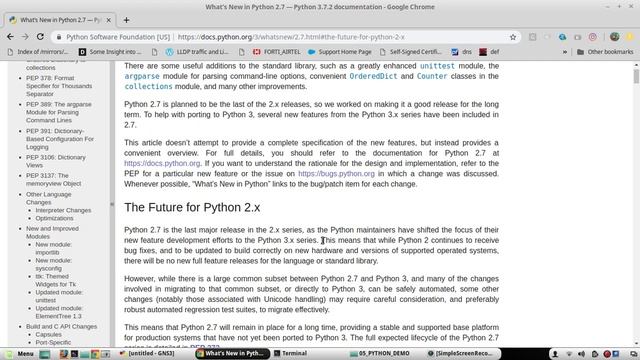
Task: Click the pink circular extension icon
Action: pyautogui.click(x=593, y=37)
